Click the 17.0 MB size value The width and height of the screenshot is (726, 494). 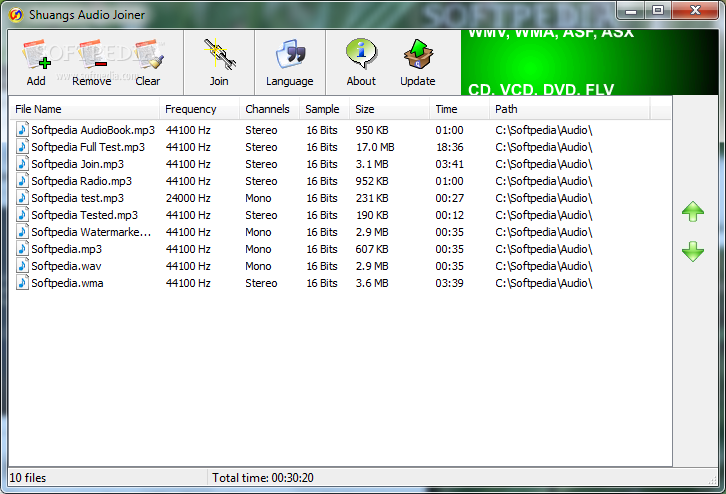375,147
